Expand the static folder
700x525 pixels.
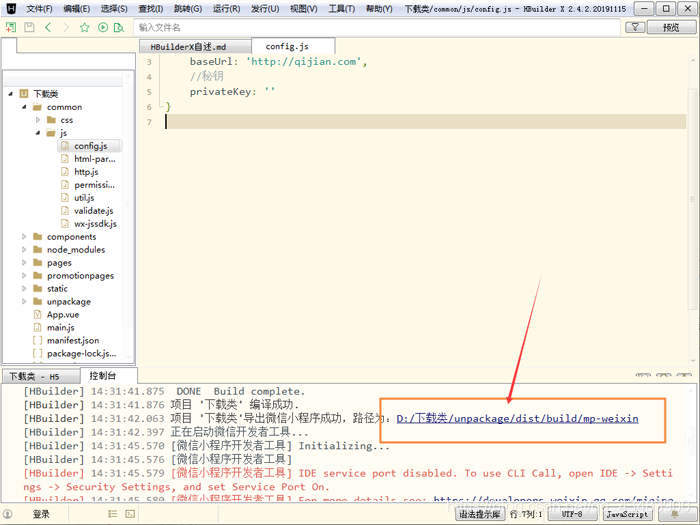pyautogui.click(x=24, y=288)
